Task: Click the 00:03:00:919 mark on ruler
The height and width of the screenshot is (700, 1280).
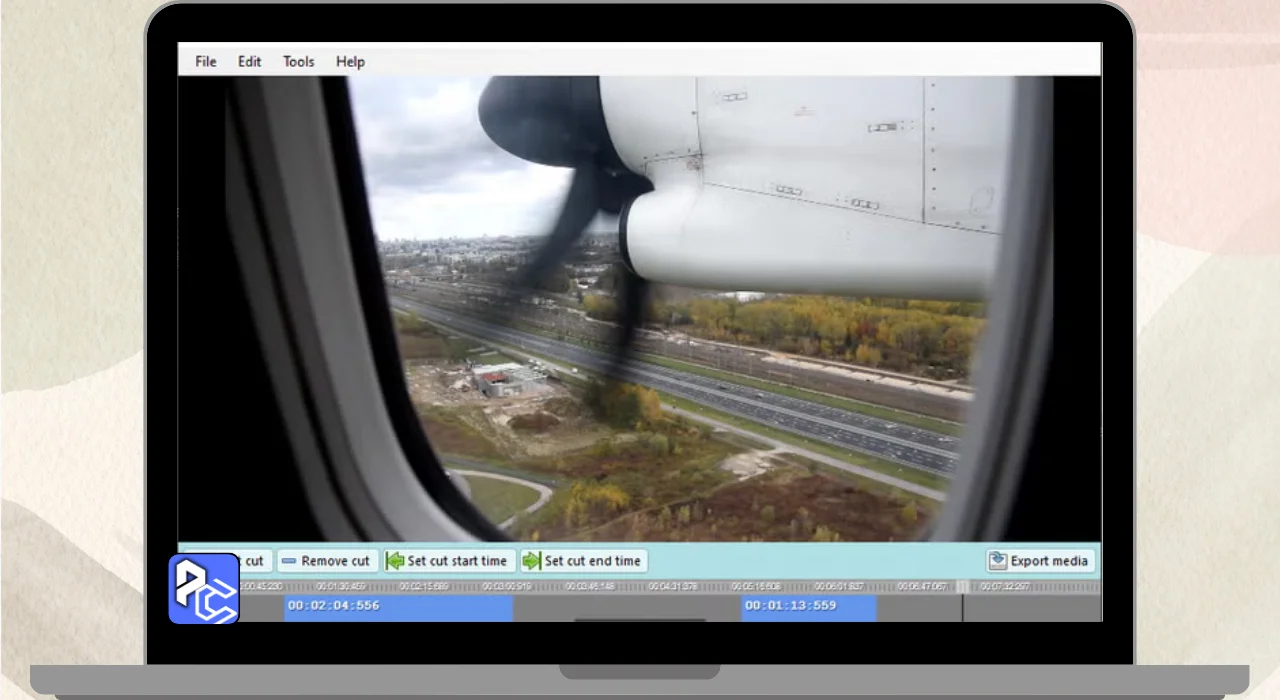Action: (x=508, y=587)
